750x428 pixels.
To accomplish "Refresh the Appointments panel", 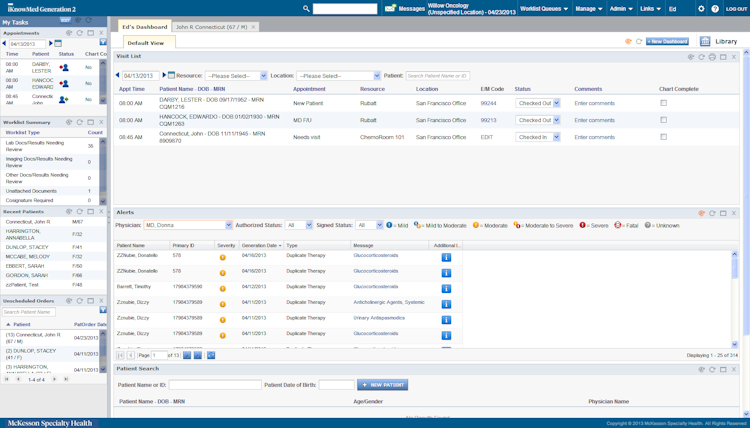I will 80,33.
